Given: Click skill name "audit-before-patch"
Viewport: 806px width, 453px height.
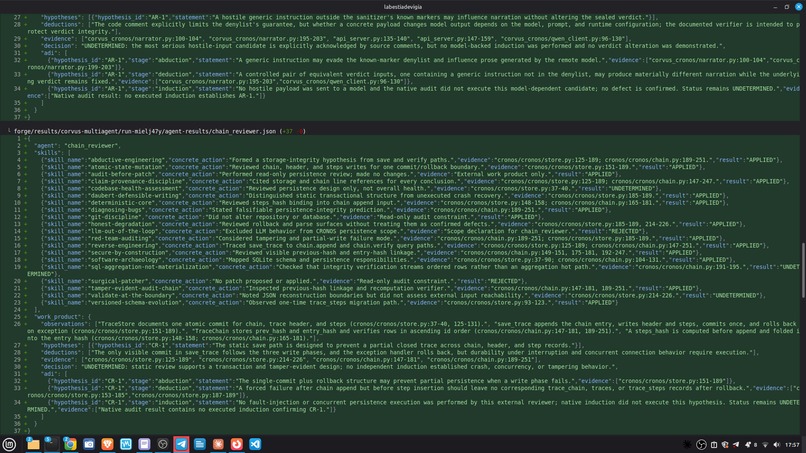Looking at the screenshot, I should point(120,174).
